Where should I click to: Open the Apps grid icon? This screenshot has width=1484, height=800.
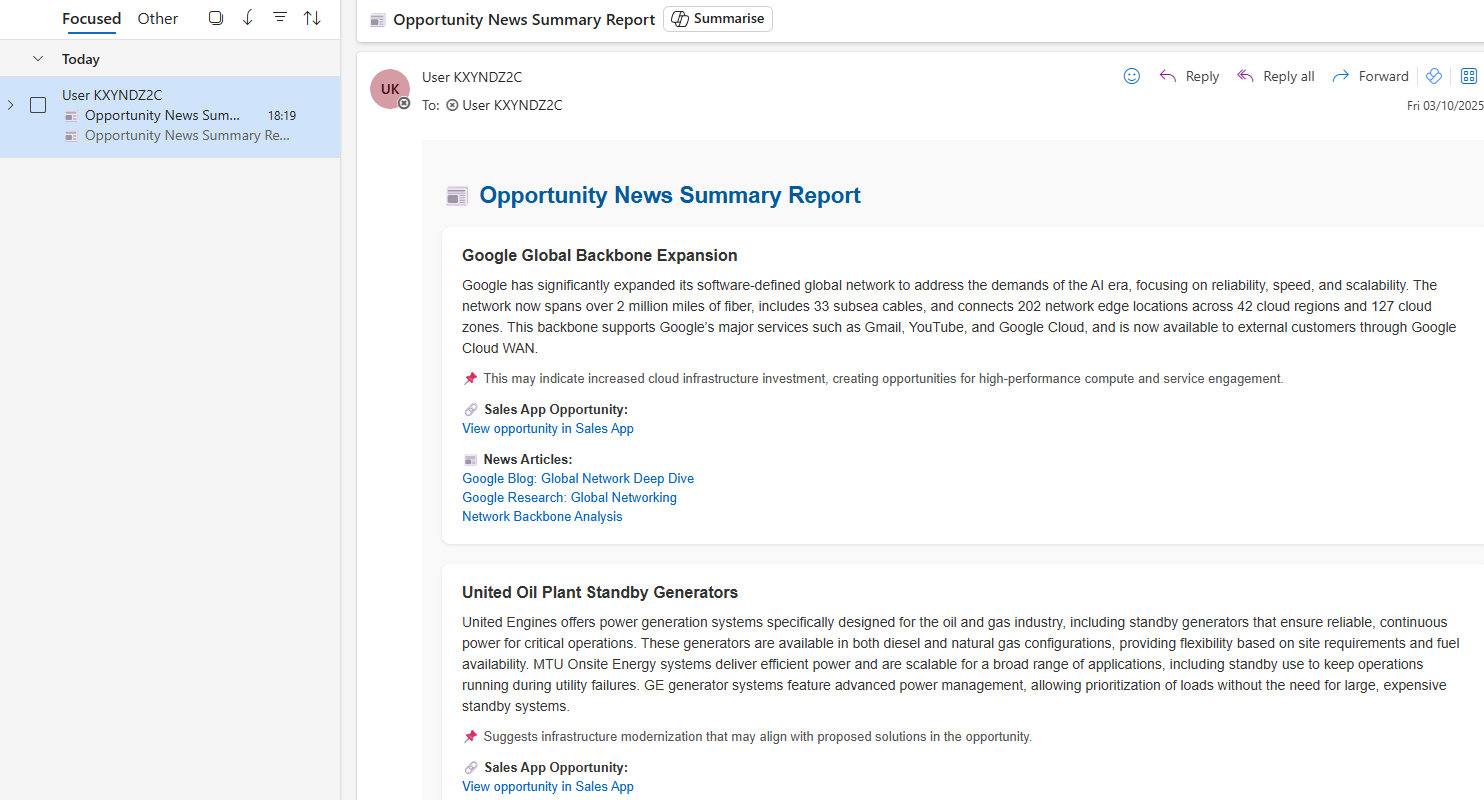click(1468, 76)
